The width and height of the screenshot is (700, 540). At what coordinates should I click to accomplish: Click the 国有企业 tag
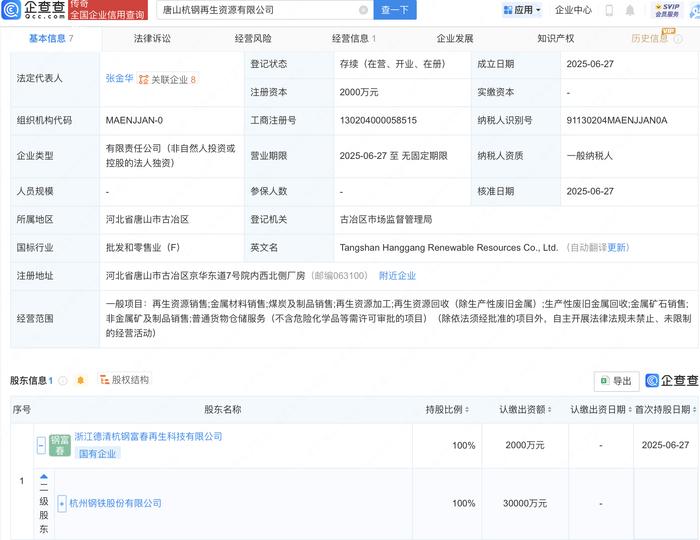[97, 454]
